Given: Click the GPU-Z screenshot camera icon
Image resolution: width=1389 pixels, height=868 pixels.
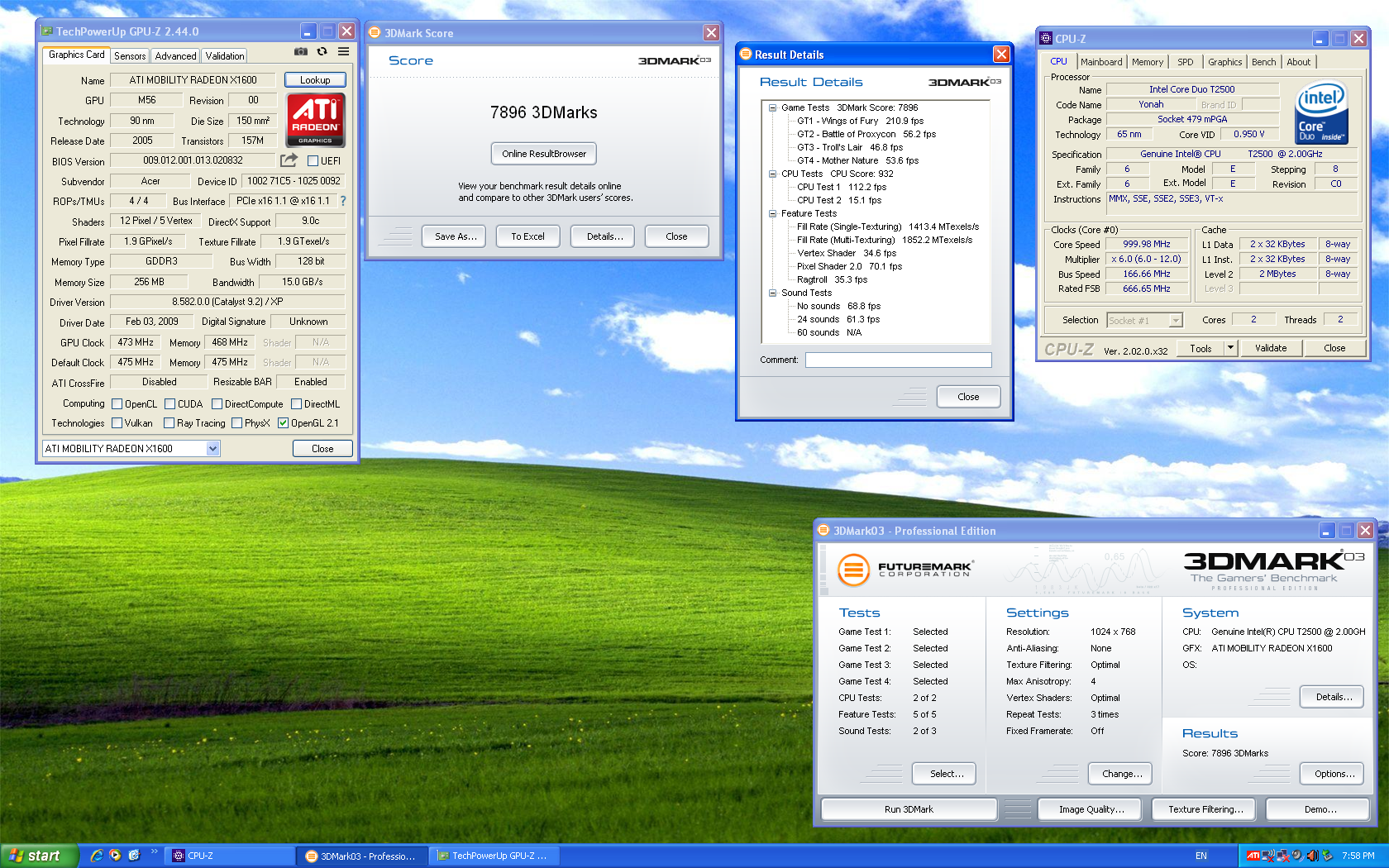Looking at the screenshot, I should coord(301,52).
